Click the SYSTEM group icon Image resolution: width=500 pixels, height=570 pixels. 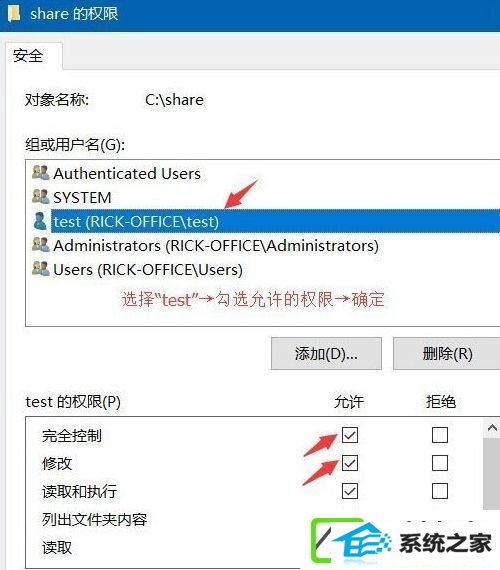[40, 197]
